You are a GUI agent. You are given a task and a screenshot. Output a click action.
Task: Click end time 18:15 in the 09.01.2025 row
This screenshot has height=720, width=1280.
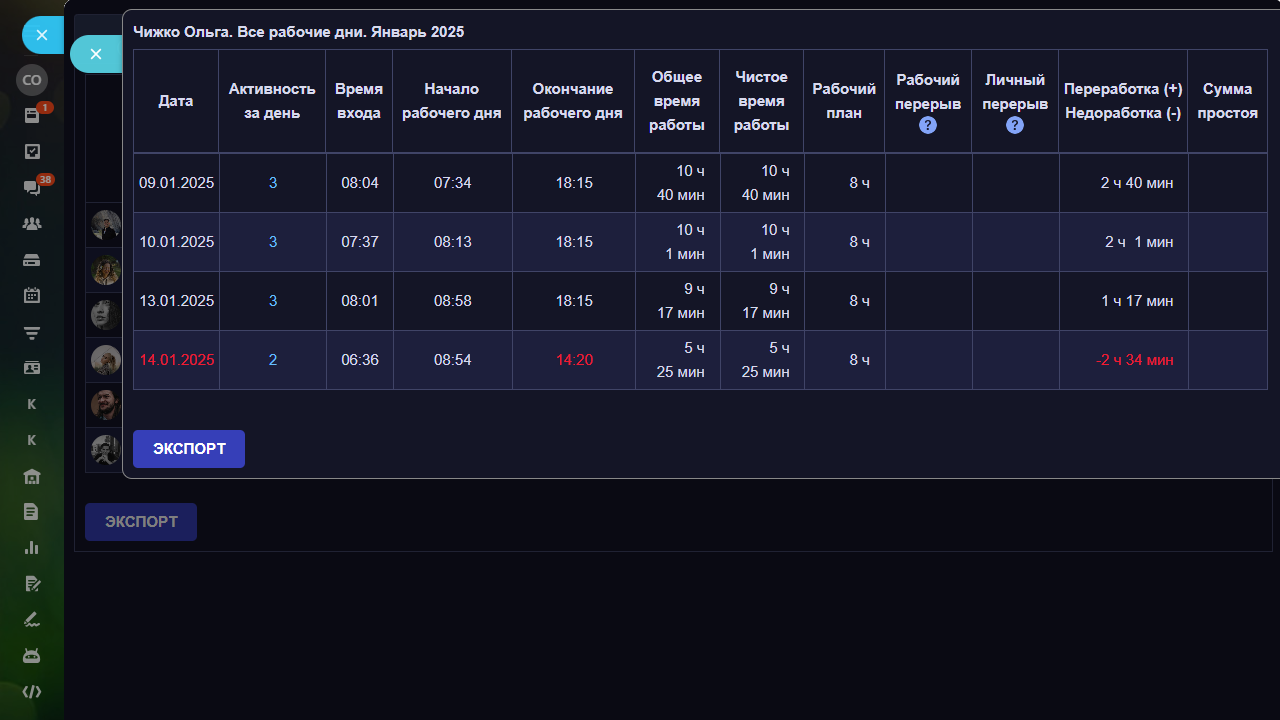pos(574,183)
